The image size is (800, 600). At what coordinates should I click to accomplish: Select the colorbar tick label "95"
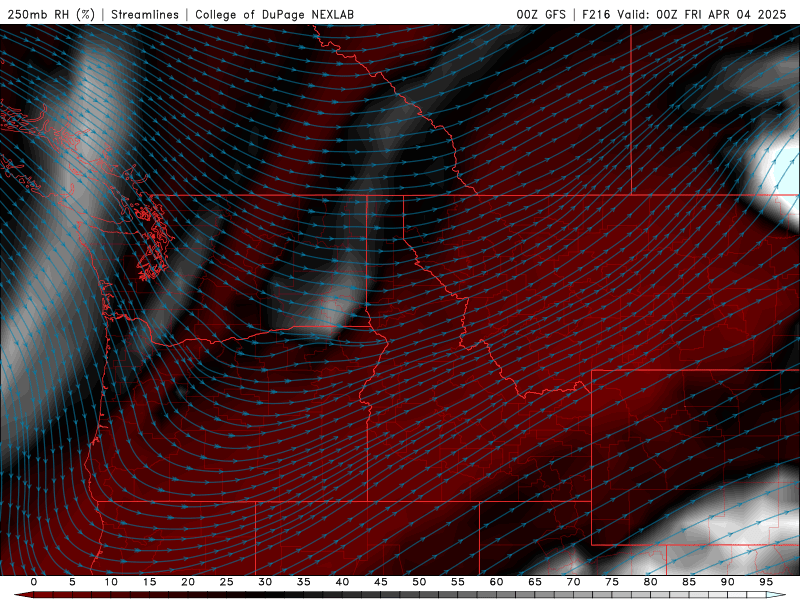766,582
